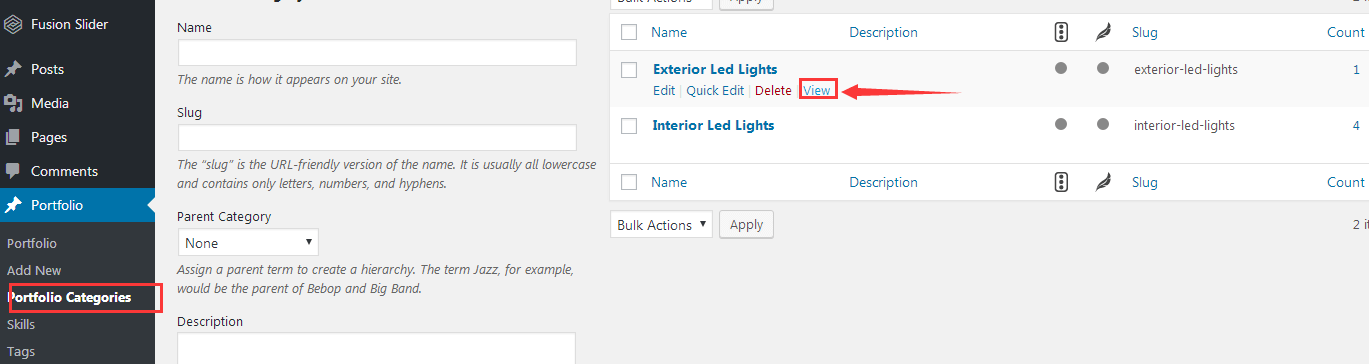Image resolution: width=1369 pixels, height=364 pixels.
Task: Click the Media icon in sidebar
Action: 13,103
